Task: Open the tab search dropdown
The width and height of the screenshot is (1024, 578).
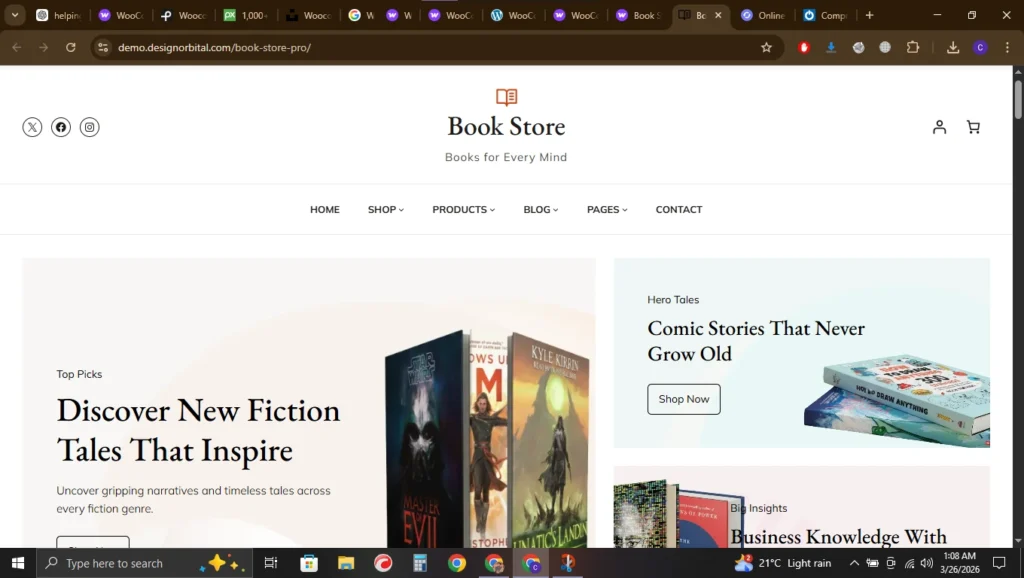Action: coord(14,15)
